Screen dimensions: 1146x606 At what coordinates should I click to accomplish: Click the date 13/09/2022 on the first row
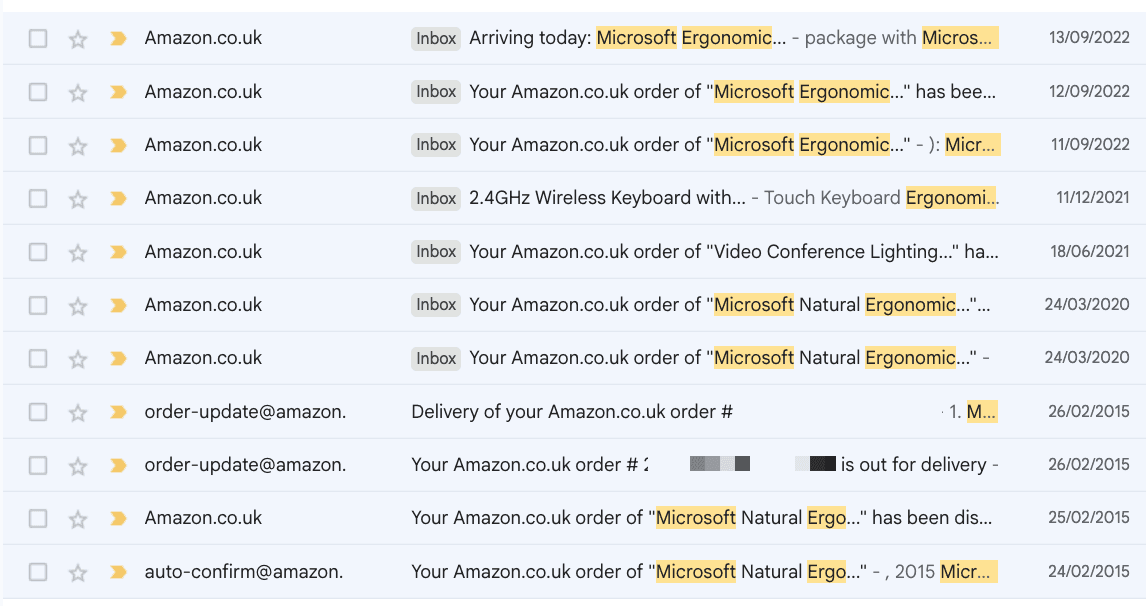1088,37
